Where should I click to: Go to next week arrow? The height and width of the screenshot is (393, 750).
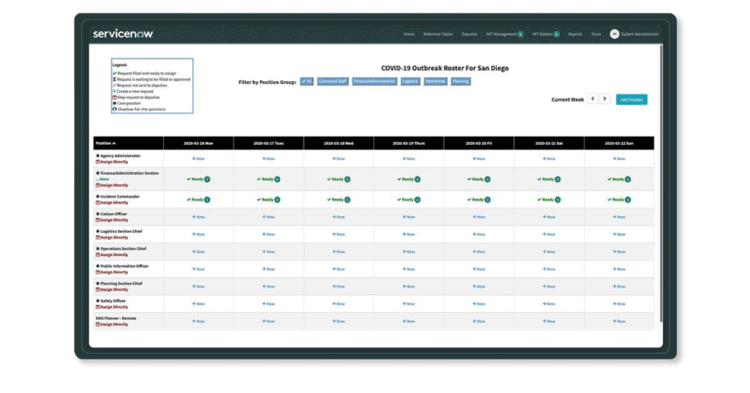click(x=605, y=98)
